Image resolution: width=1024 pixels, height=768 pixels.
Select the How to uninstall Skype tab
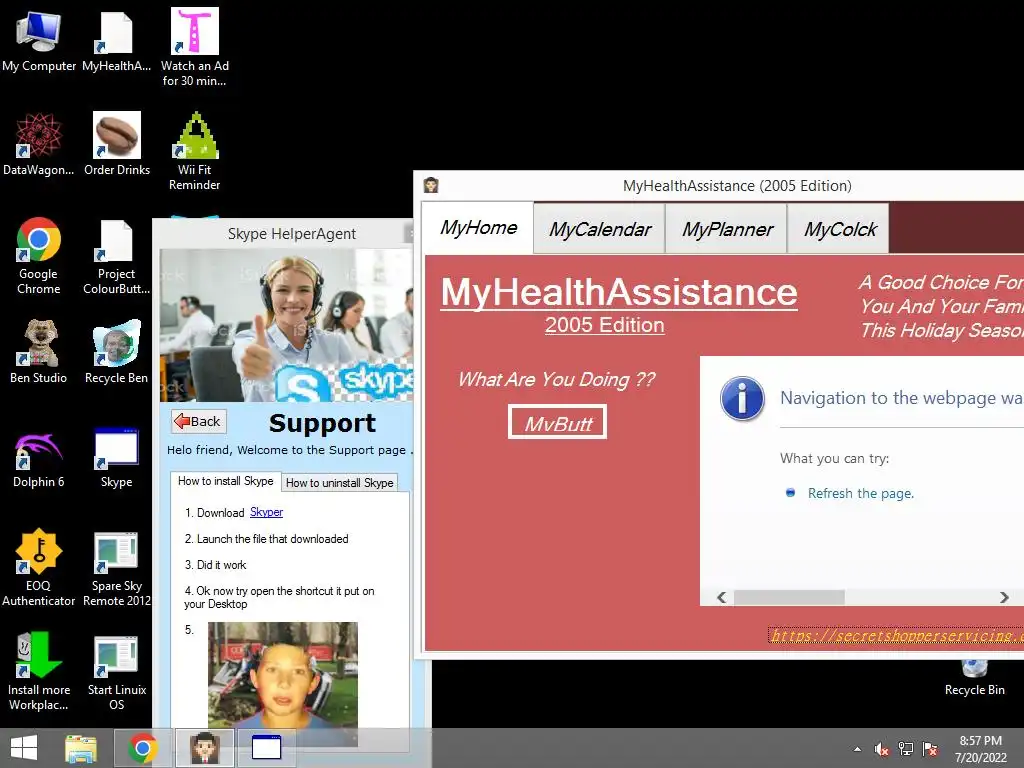(340, 483)
